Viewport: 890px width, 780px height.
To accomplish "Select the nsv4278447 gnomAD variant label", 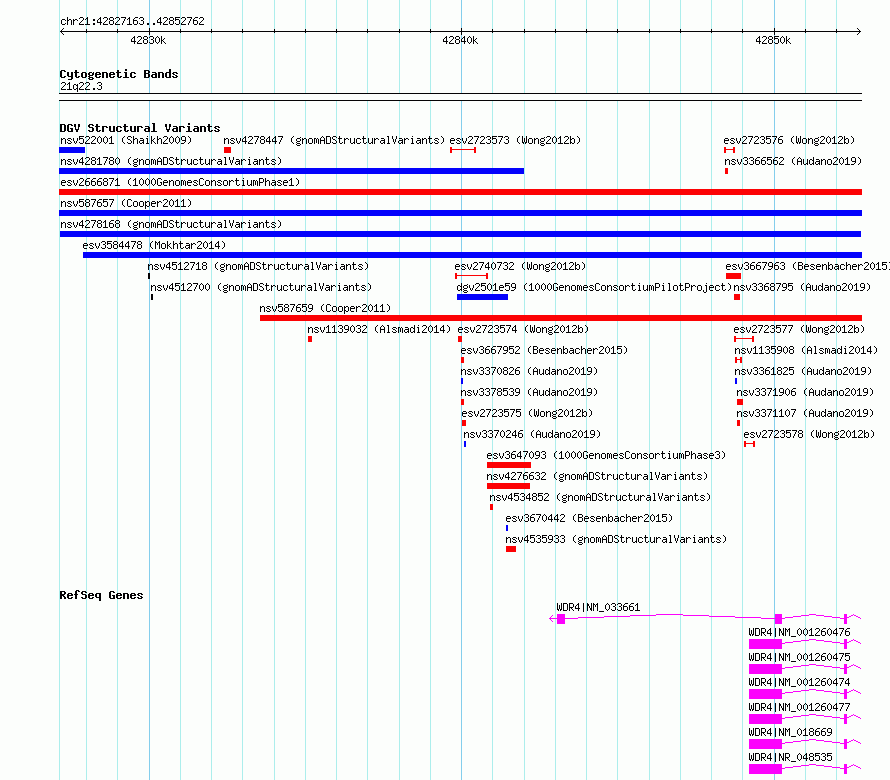I will (x=334, y=140).
